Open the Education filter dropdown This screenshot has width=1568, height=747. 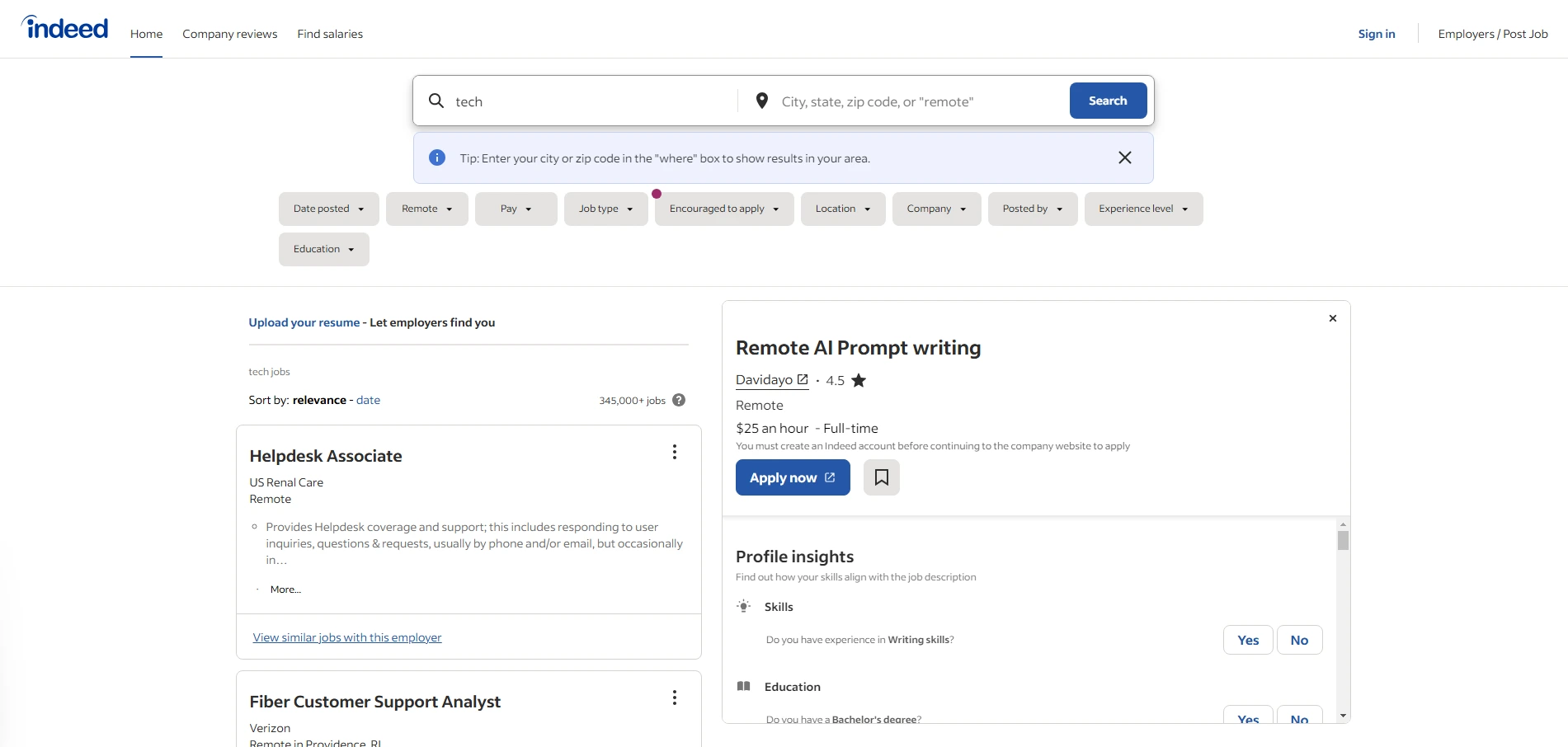point(324,249)
